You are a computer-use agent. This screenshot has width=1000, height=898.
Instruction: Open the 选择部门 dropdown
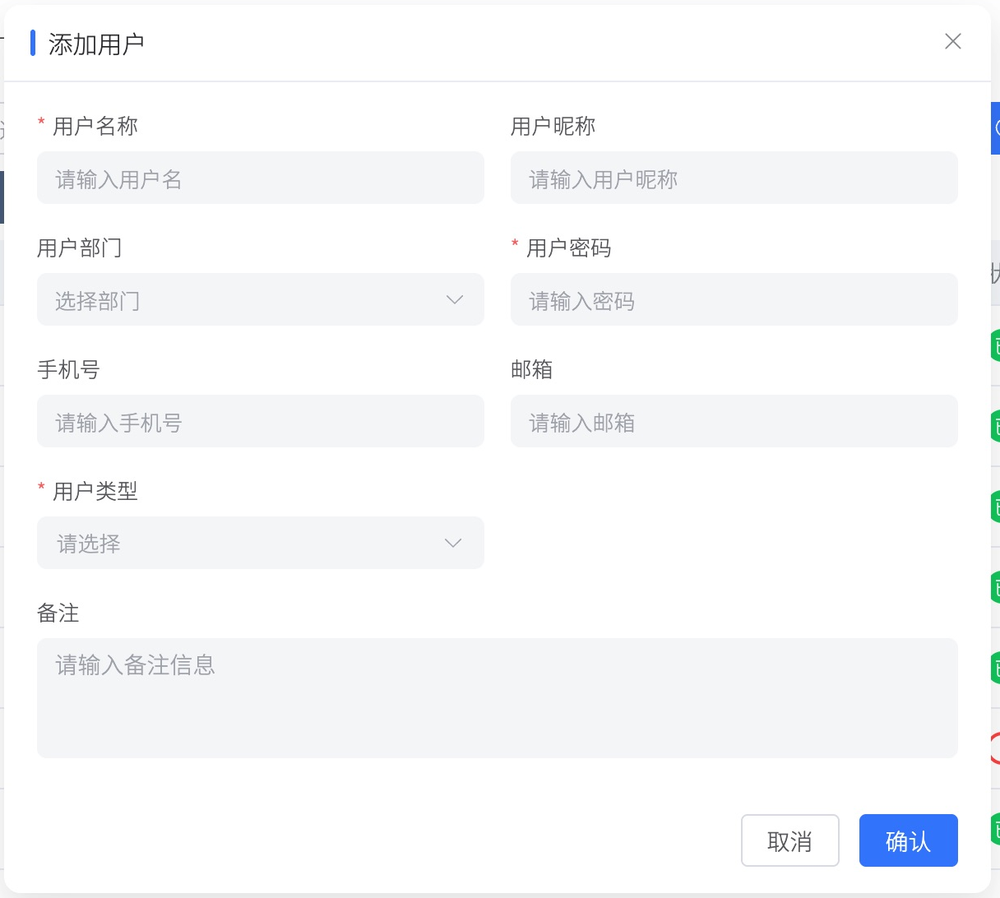[260, 300]
